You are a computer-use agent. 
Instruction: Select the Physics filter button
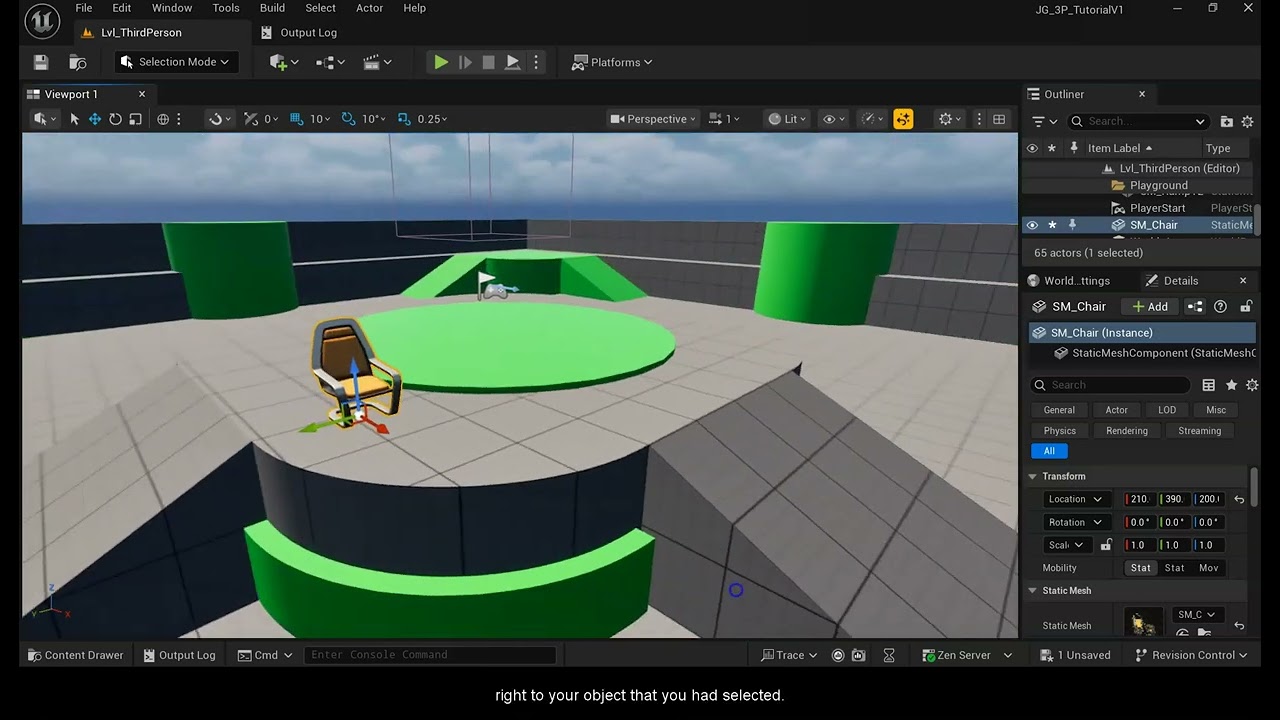[x=1059, y=431]
